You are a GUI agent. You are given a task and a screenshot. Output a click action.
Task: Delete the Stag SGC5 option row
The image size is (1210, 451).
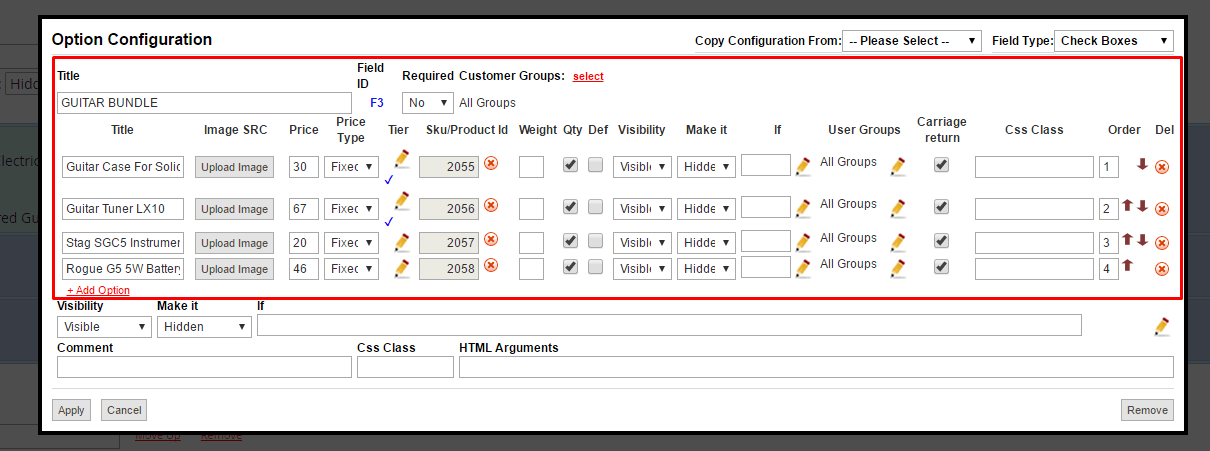click(1161, 243)
